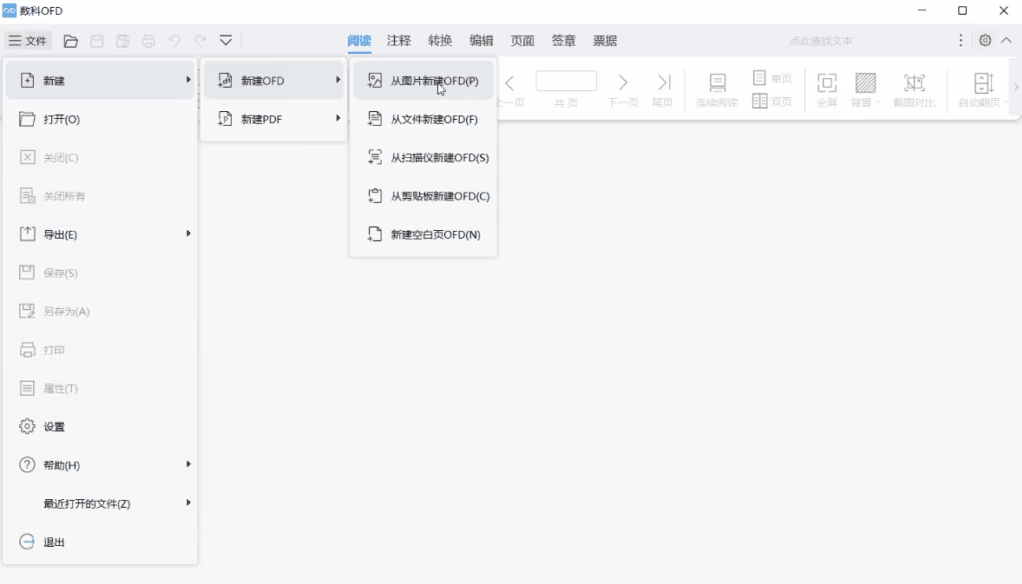
Task: Click 退出 to exit the application
Action: (54, 542)
